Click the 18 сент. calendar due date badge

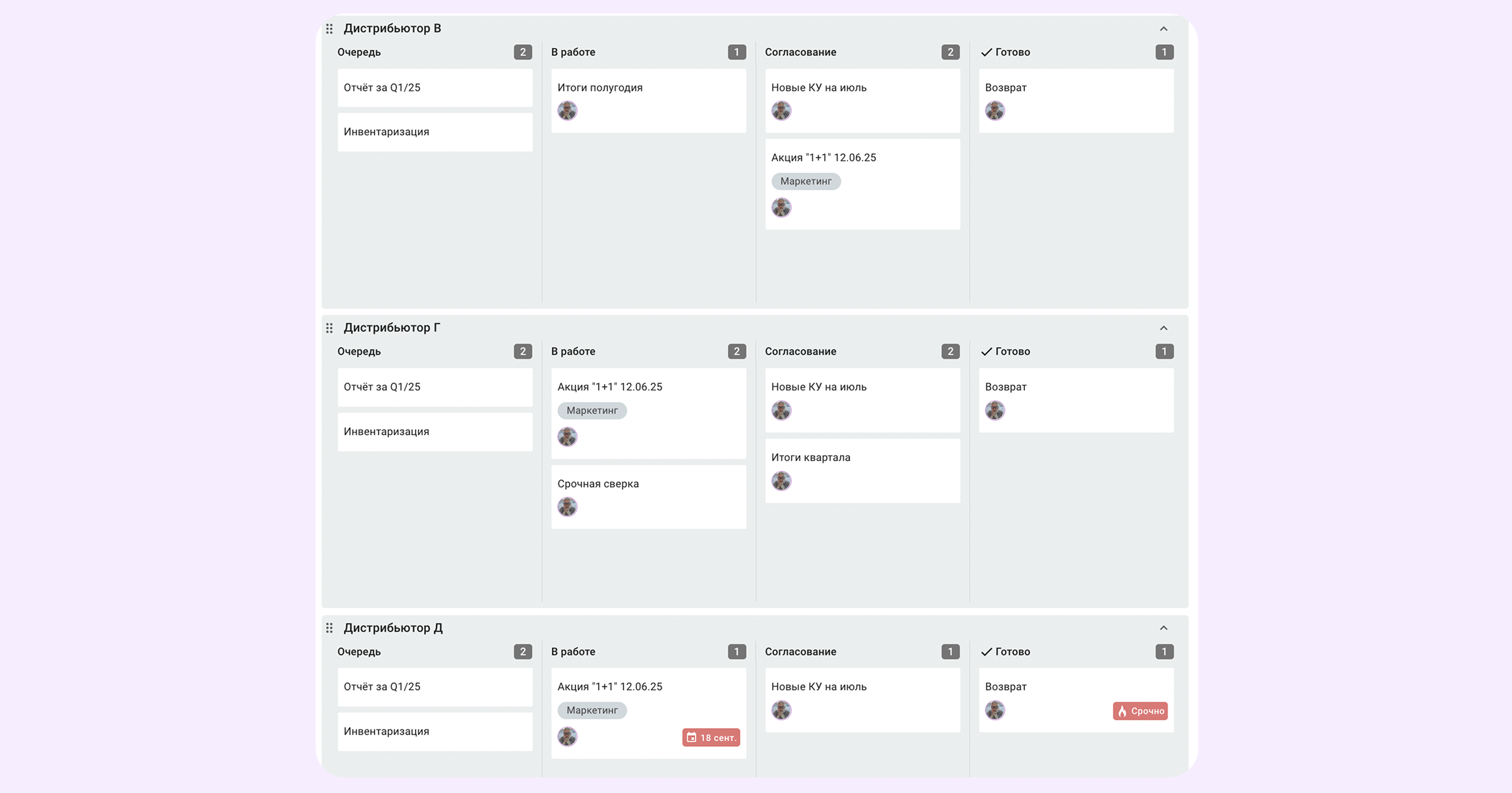pos(711,738)
